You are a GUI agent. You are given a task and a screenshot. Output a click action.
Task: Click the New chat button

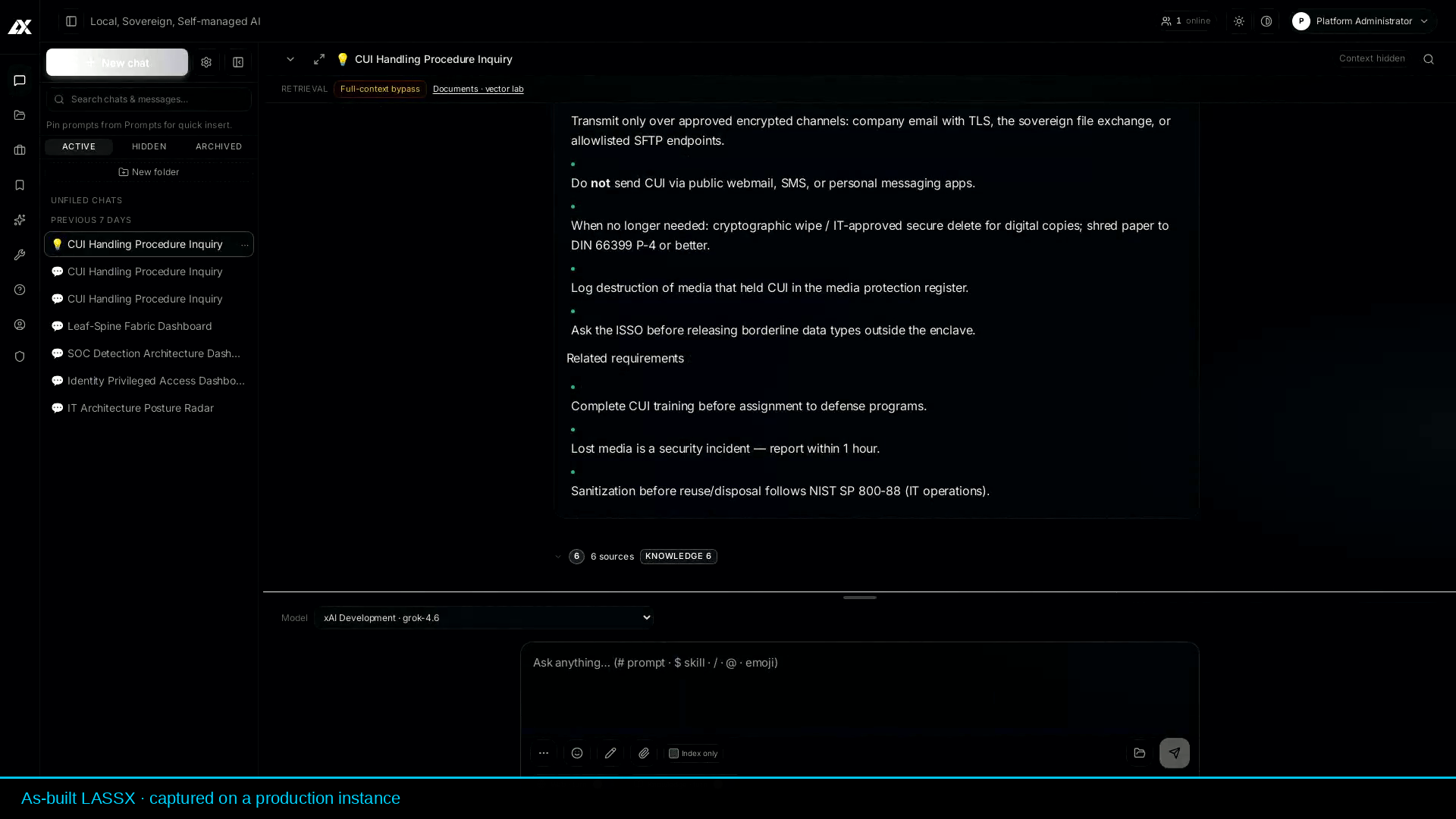point(117,63)
